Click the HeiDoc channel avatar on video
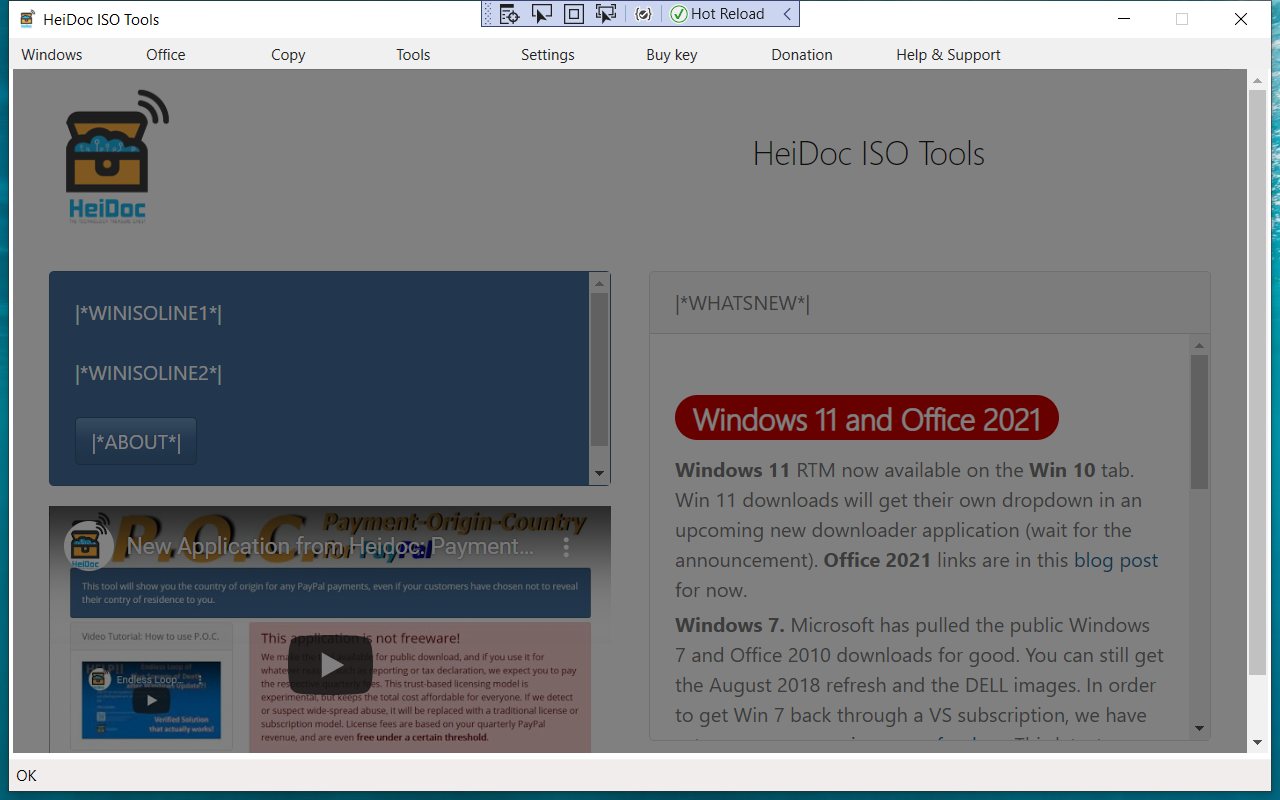Image resolution: width=1280 pixels, height=800 pixels. (89, 546)
